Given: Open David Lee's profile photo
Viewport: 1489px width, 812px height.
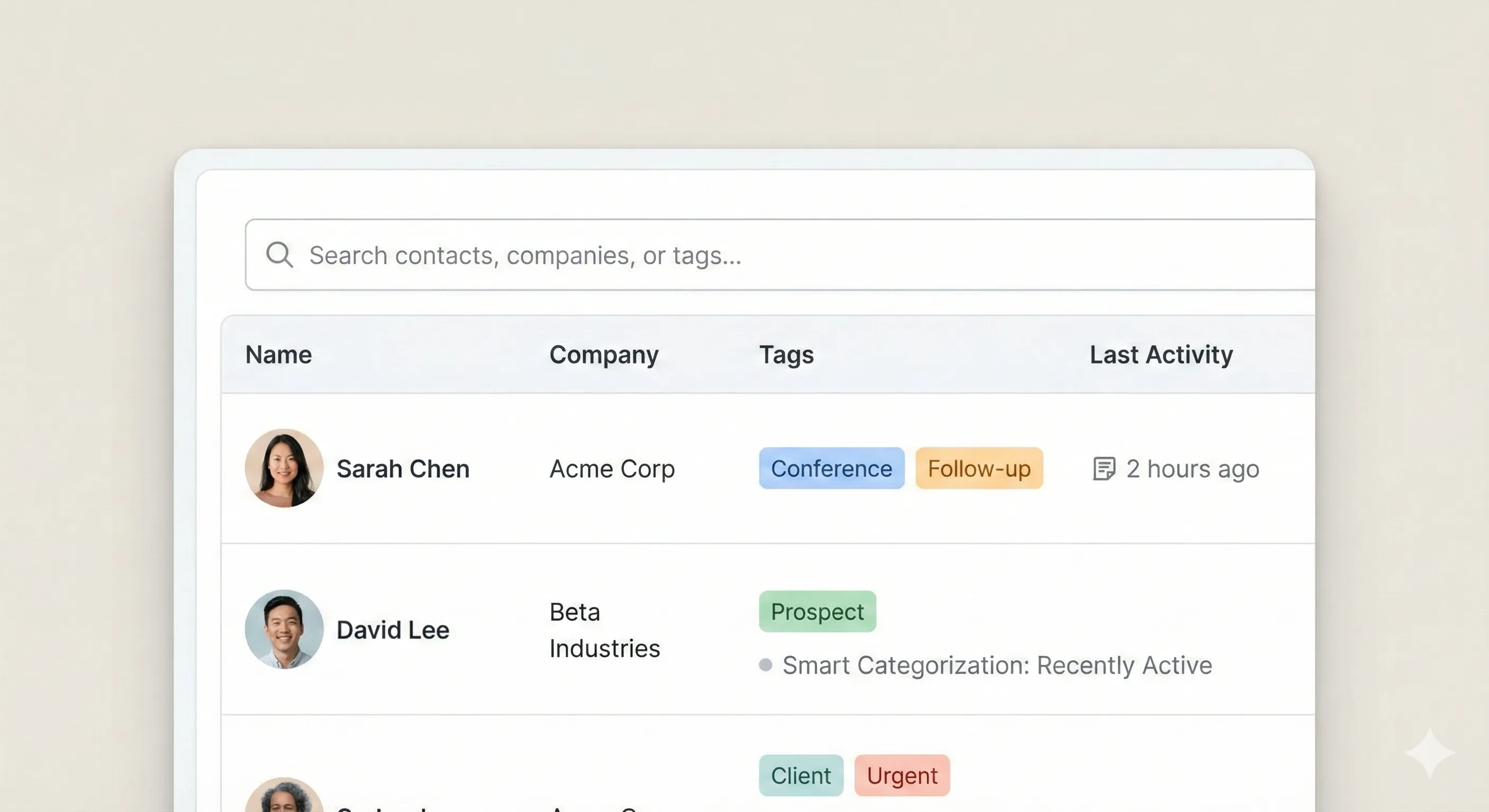Looking at the screenshot, I should 284,630.
